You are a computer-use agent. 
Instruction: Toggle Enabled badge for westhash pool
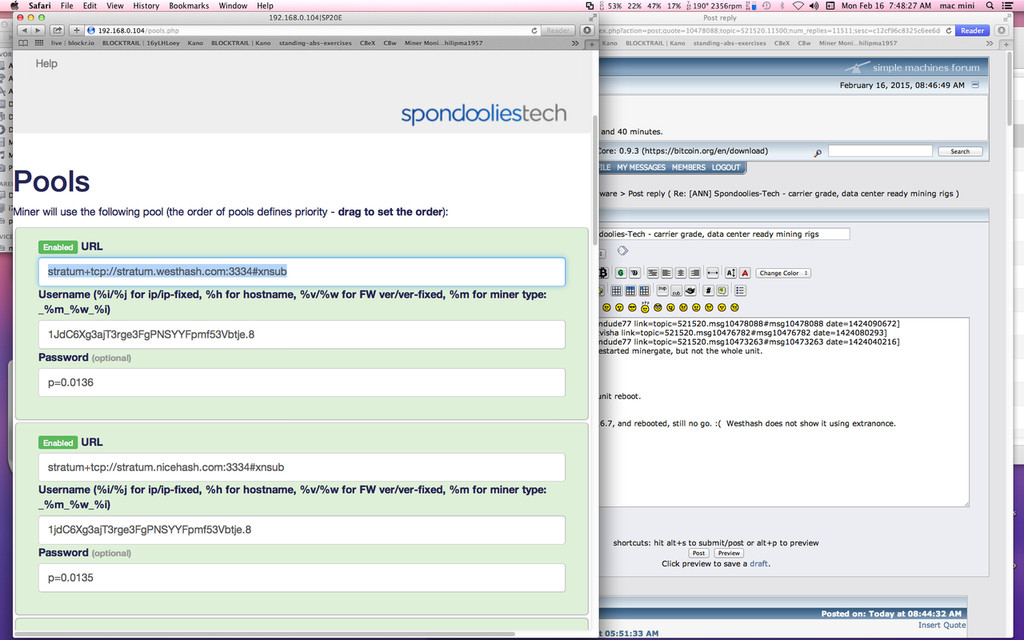point(58,247)
